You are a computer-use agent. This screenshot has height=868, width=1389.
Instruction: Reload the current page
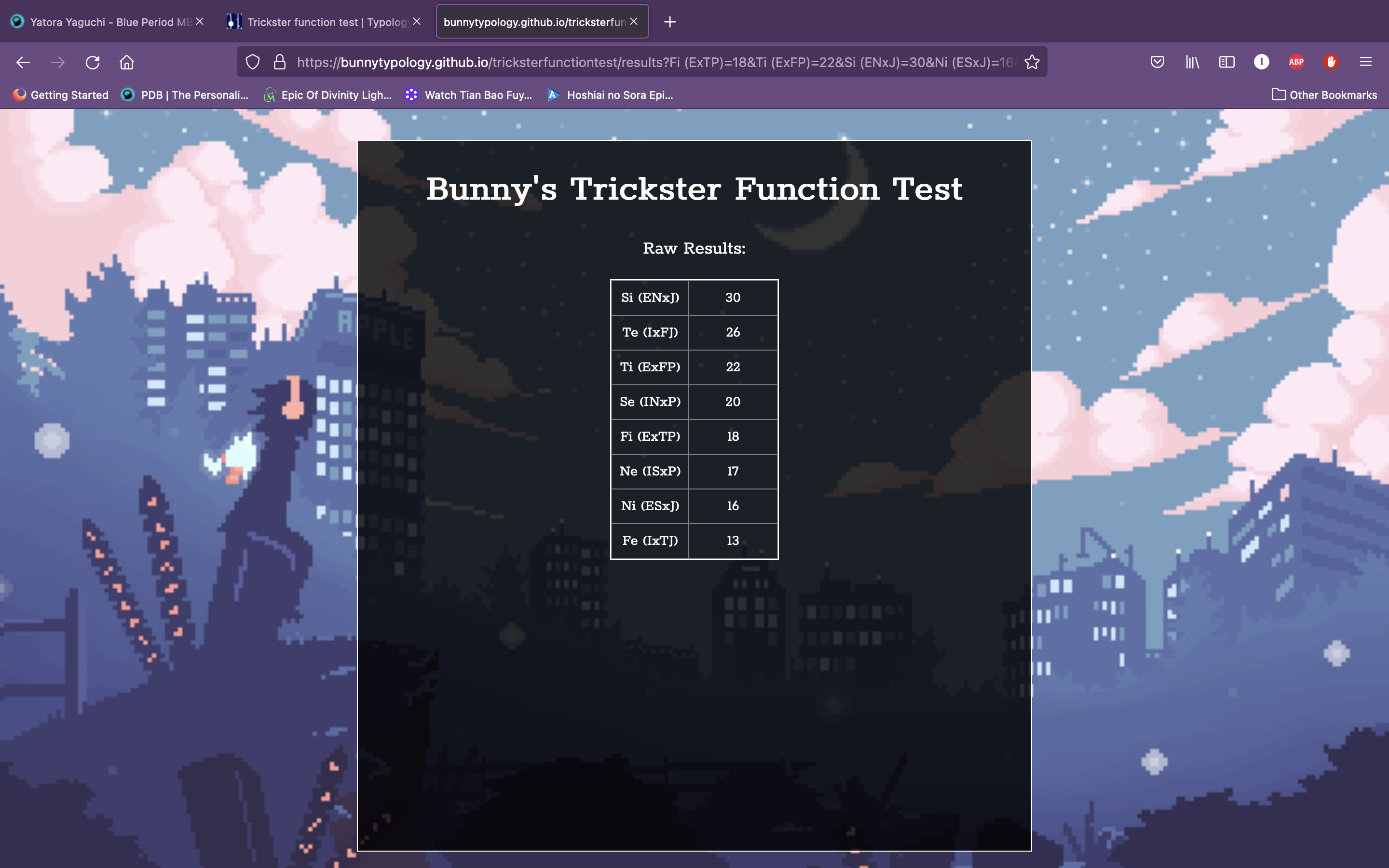pyautogui.click(x=93, y=62)
